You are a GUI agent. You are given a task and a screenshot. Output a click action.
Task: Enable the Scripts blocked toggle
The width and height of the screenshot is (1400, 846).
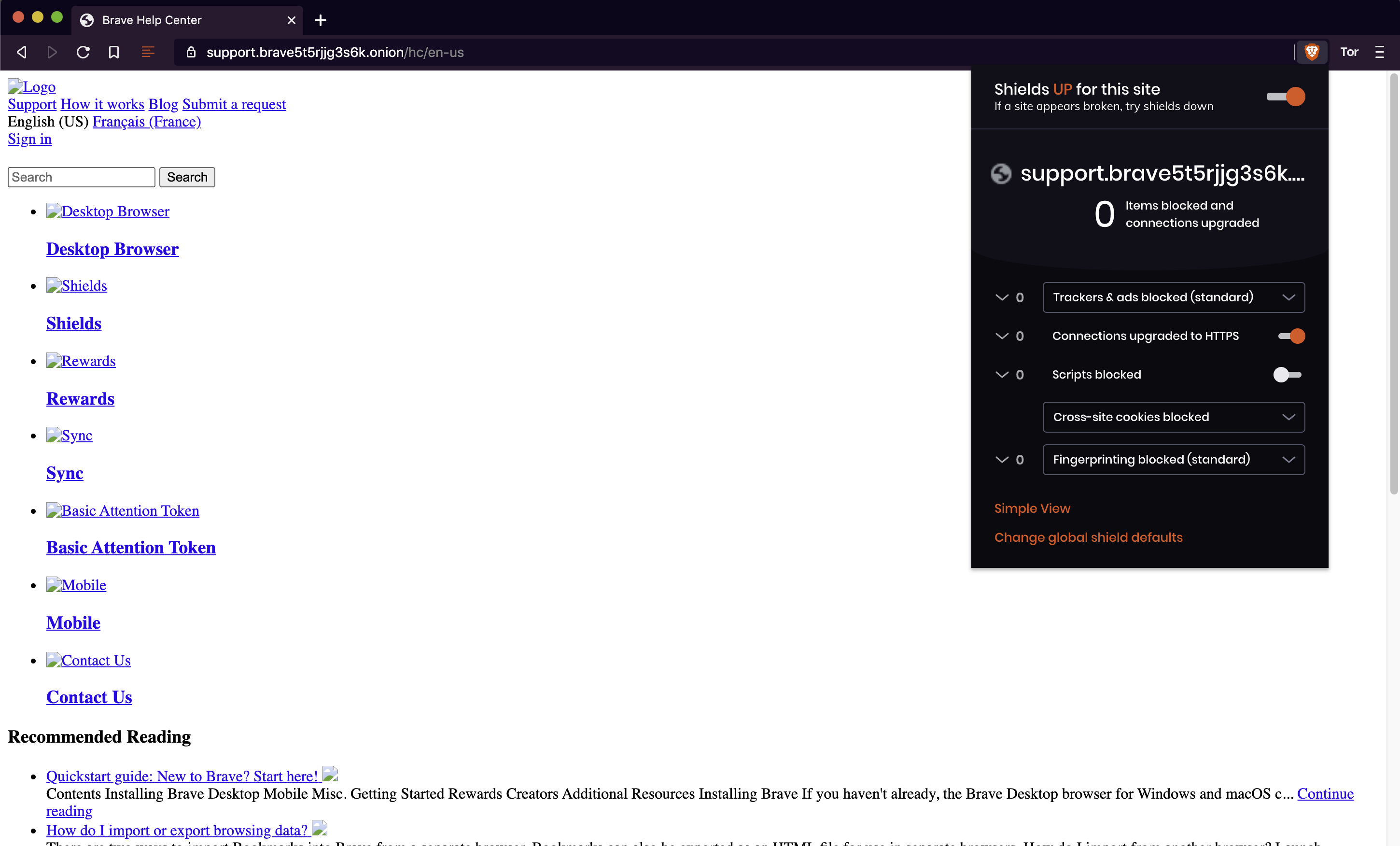pos(1287,374)
